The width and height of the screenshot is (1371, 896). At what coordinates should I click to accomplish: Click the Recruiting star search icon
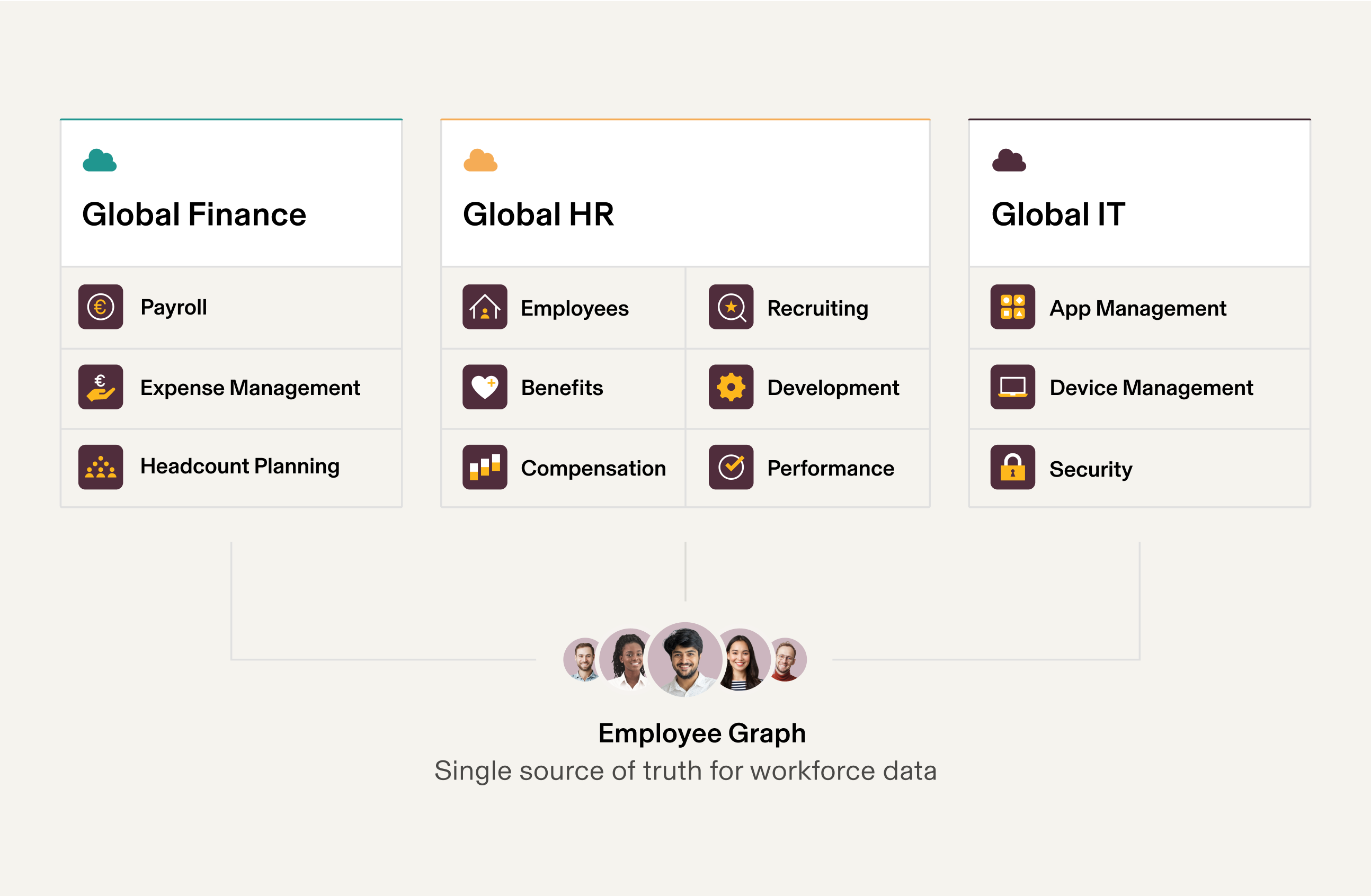(x=731, y=307)
